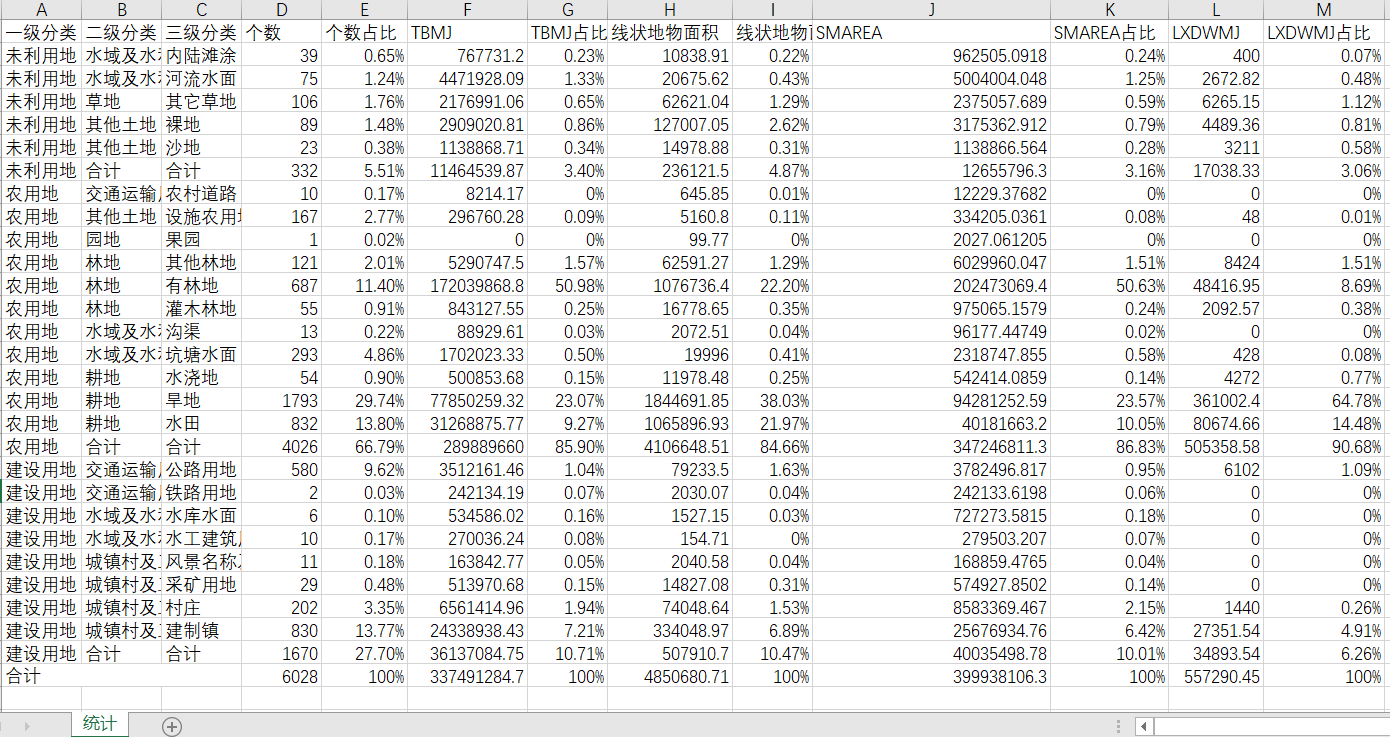Select column M header
Viewport: 1390px width, 737px height.
[x=1324, y=10]
